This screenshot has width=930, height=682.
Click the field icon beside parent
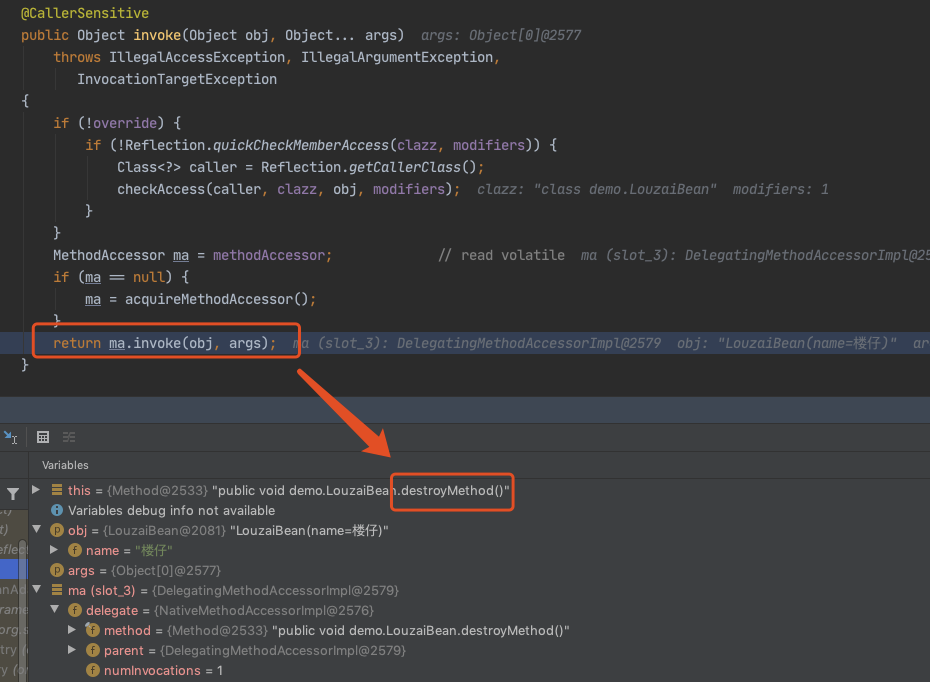tap(93, 650)
